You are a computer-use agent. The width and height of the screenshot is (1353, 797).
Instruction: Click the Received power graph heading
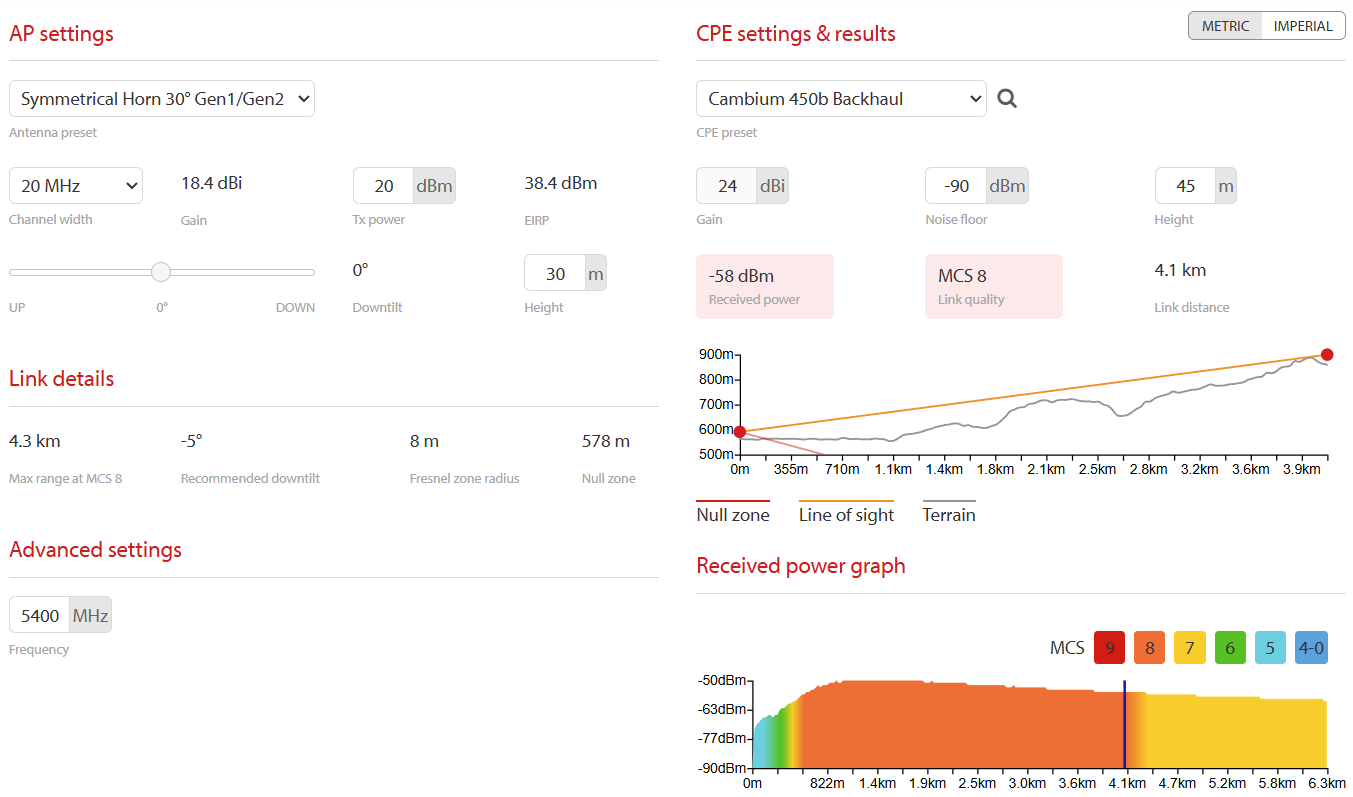pos(801,566)
